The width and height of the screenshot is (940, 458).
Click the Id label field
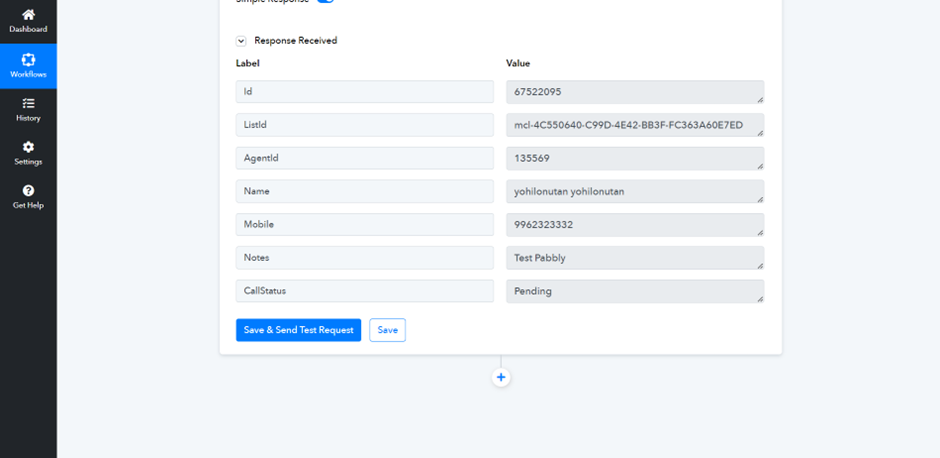point(364,91)
